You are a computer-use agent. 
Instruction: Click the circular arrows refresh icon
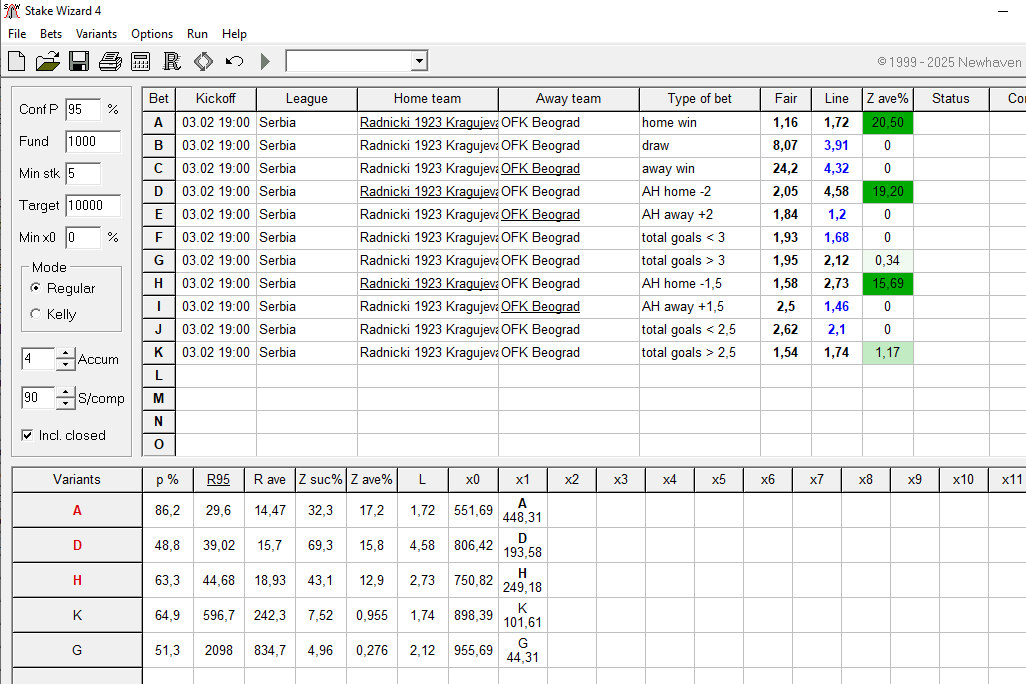[203, 62]
